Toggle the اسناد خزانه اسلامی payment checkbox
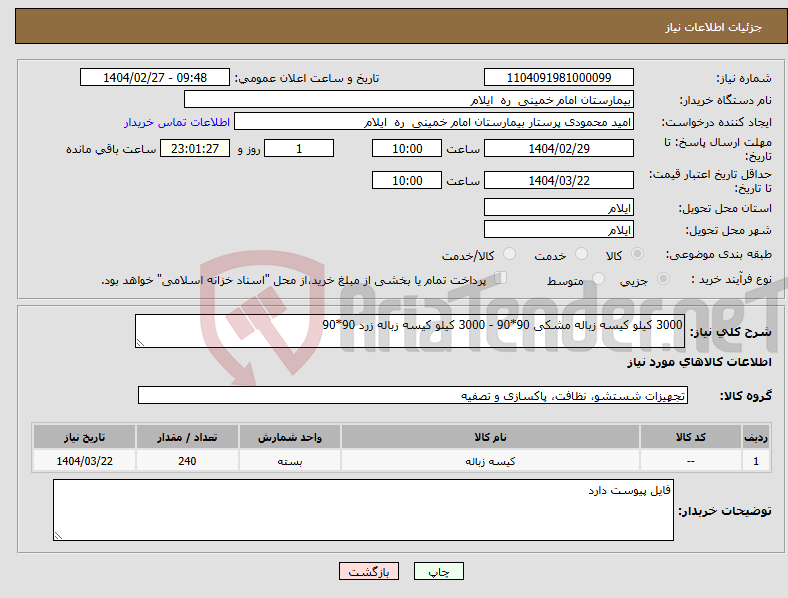 (500, 278)
